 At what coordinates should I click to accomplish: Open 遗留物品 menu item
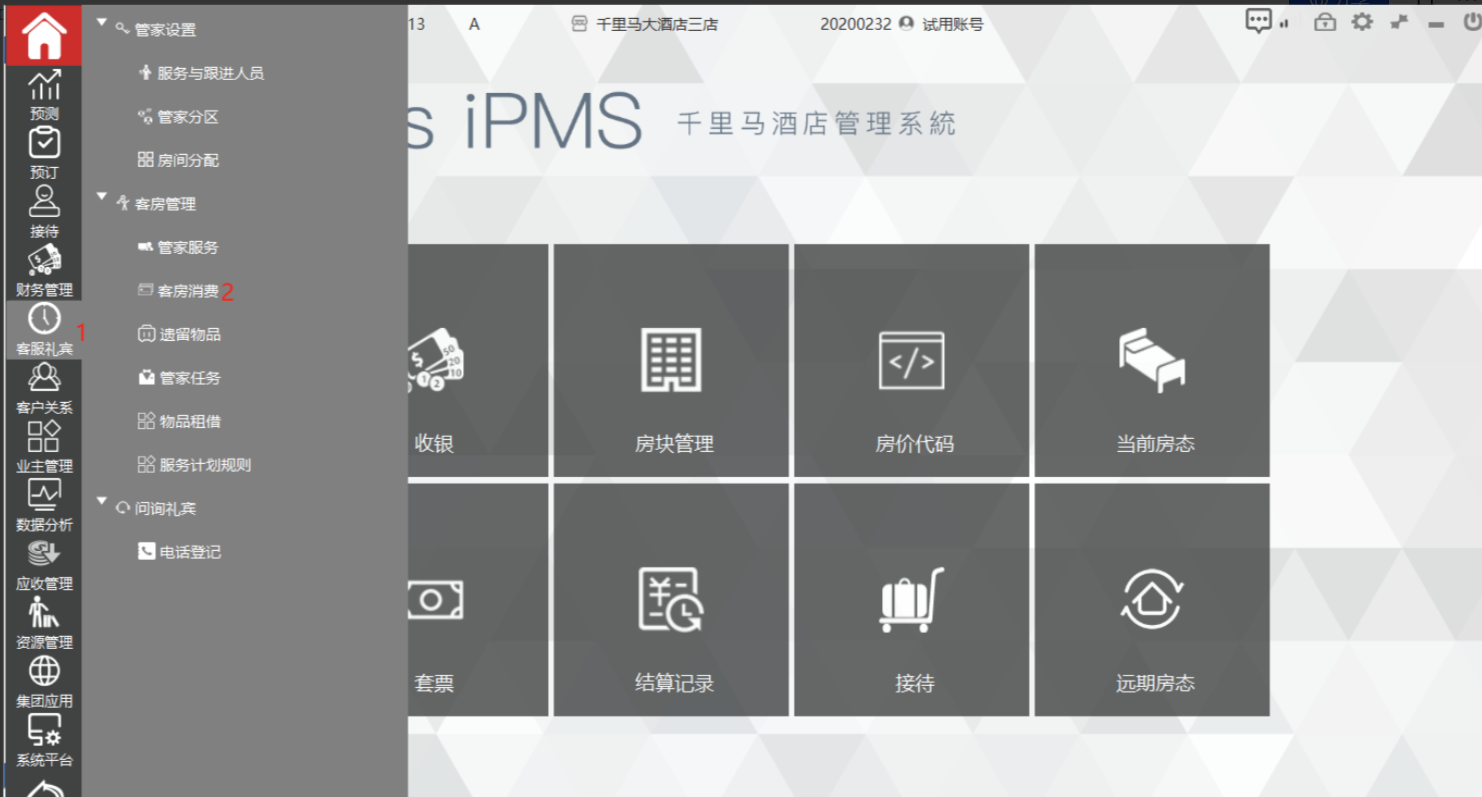pyautogui.click(x=189, y=335)
